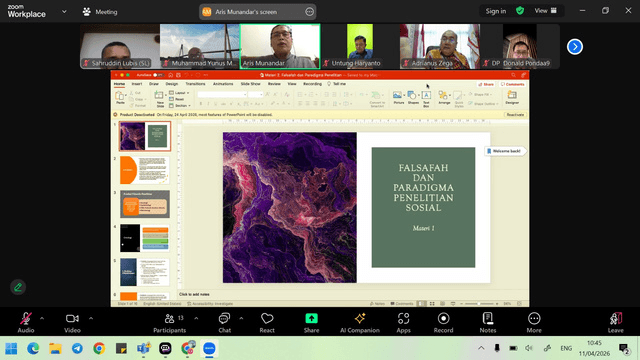Click the PowerPoint zoom slider handle
Screen dimensions: 640x360
pos(480,304)
